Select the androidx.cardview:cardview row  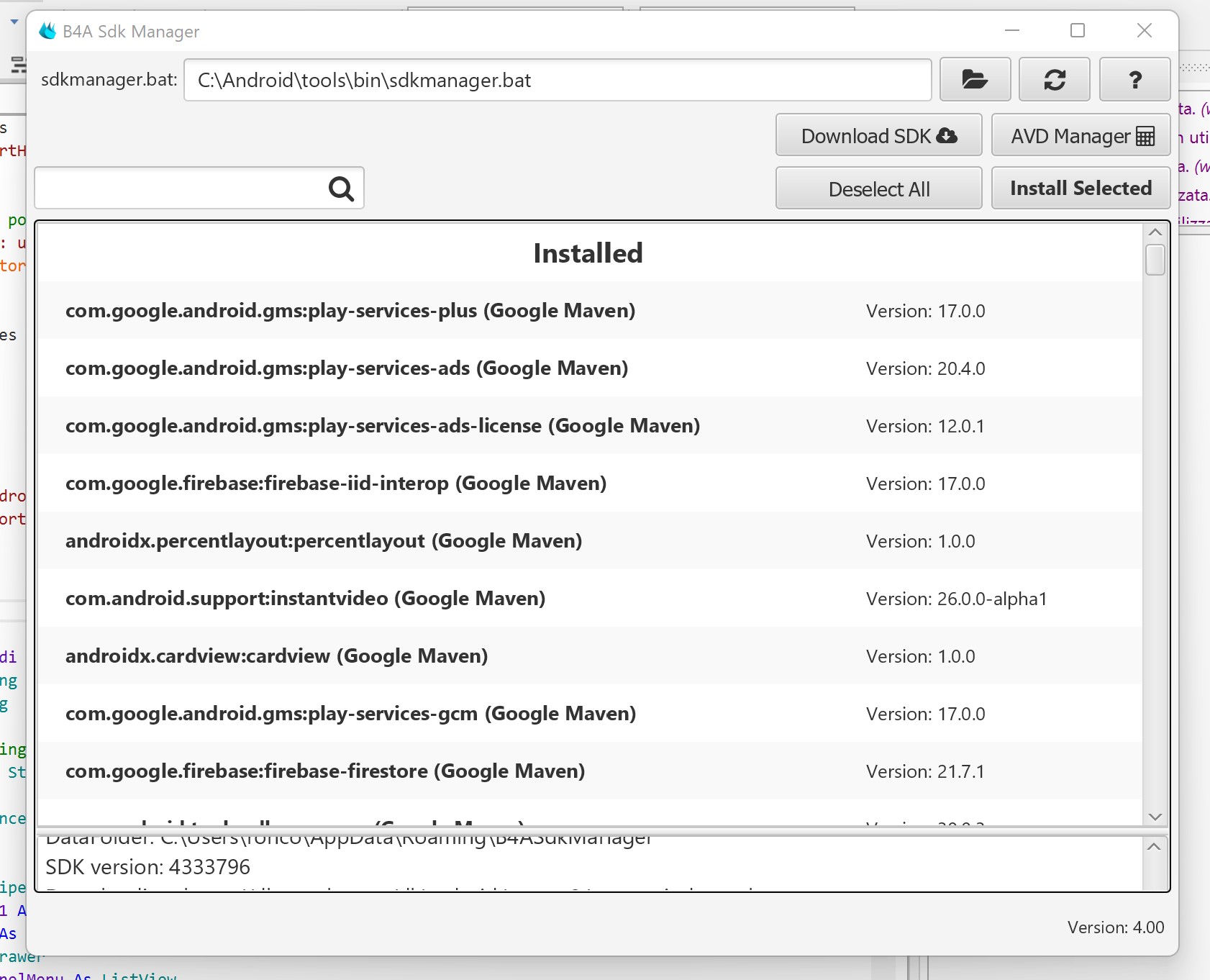coord(590,656)
